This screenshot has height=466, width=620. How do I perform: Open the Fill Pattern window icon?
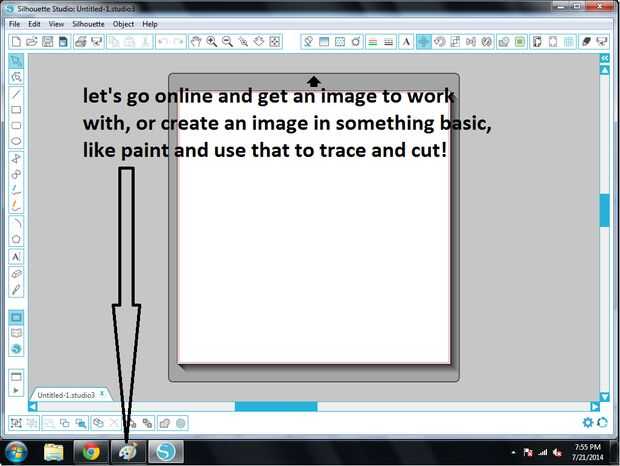[x=340, y=42]
